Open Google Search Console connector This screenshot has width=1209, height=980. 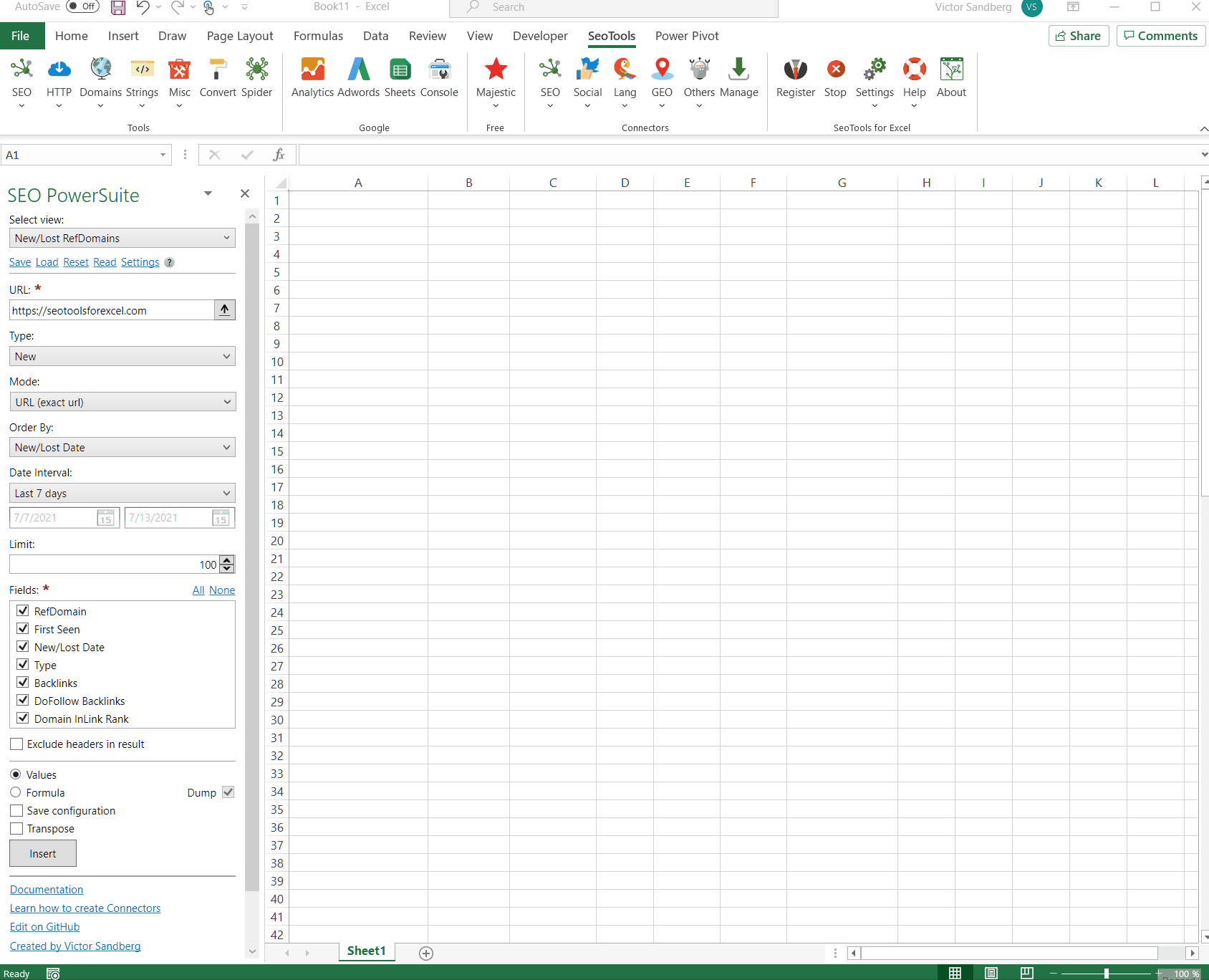click(x=439, y=78)
